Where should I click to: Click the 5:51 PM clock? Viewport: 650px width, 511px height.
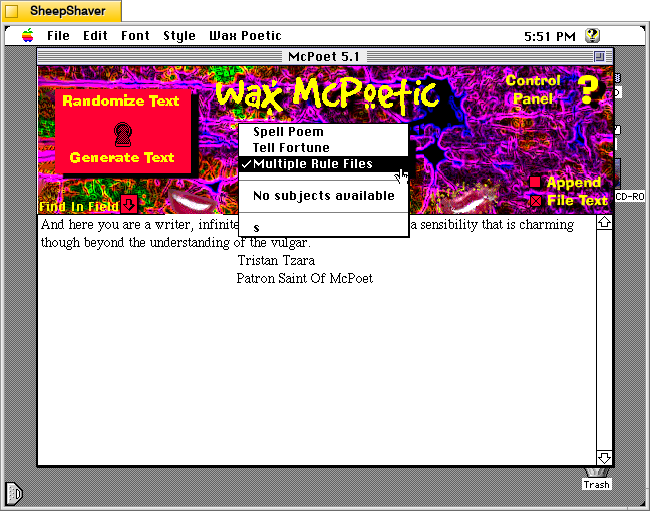[x=550, y=36]
